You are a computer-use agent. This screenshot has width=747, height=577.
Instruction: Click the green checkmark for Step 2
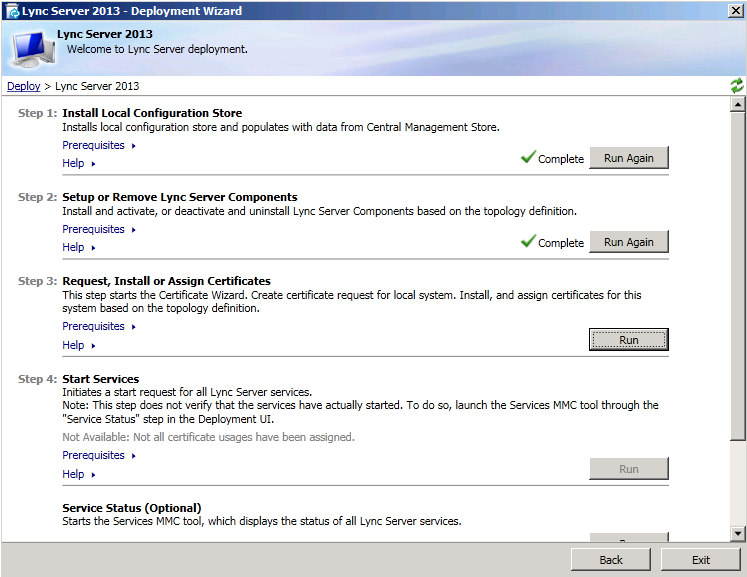coord(528,241)
